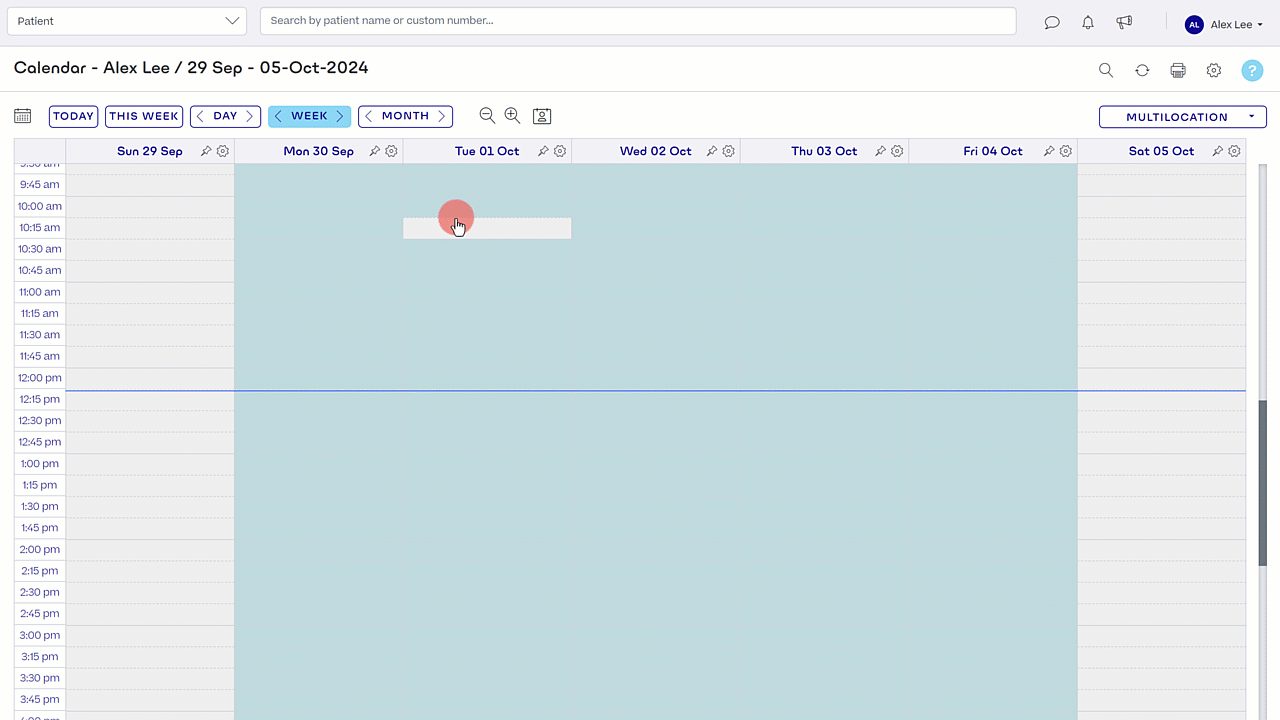This screenshot has width=1280, height=720.
Task: Open the Patient search type dropdown
Action: [x=129, y=21]
